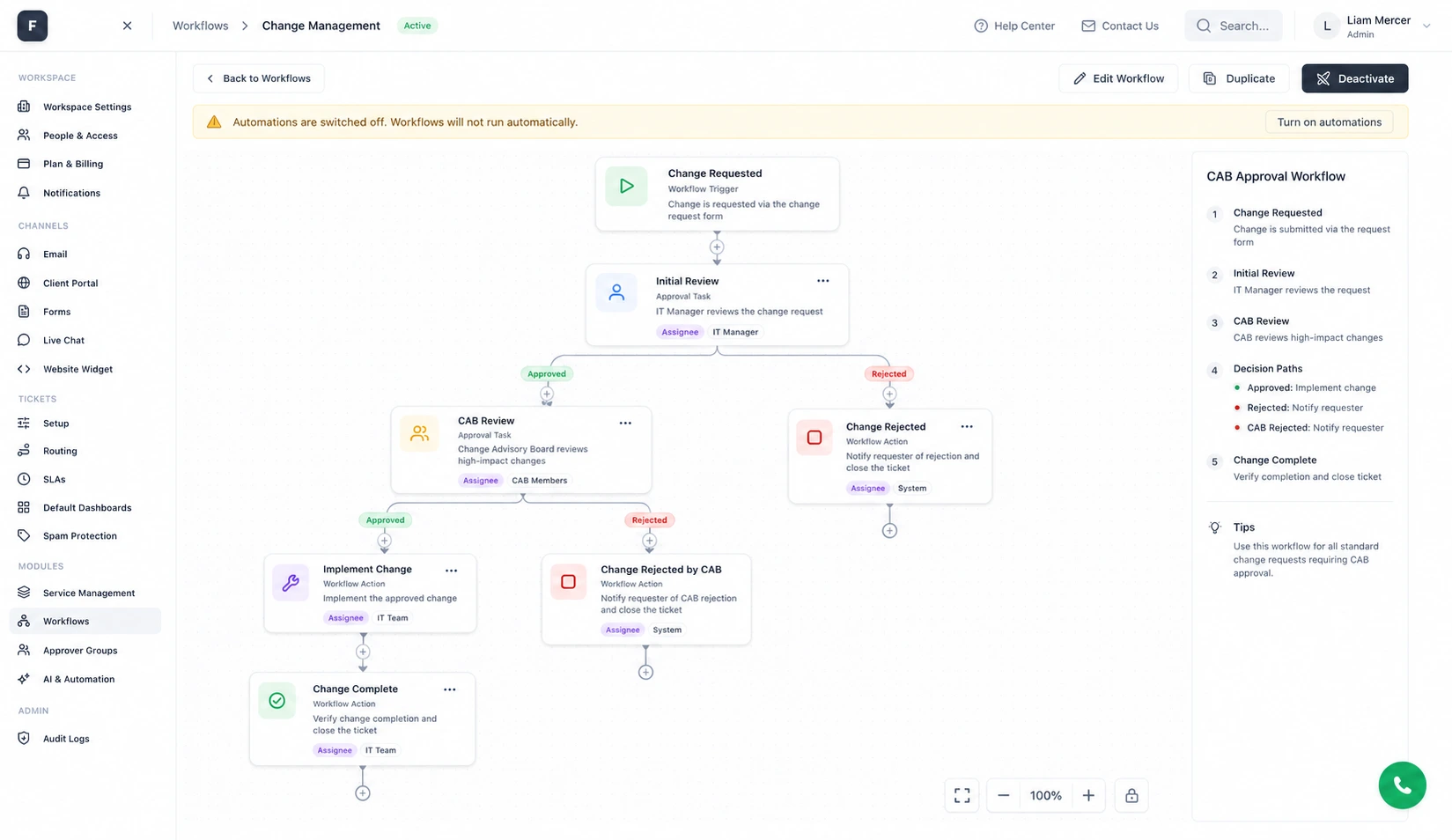The height and width of the screenshot is (840, 1452).
Task: Click the Service Management layers icon
Action: pos(24,593)
